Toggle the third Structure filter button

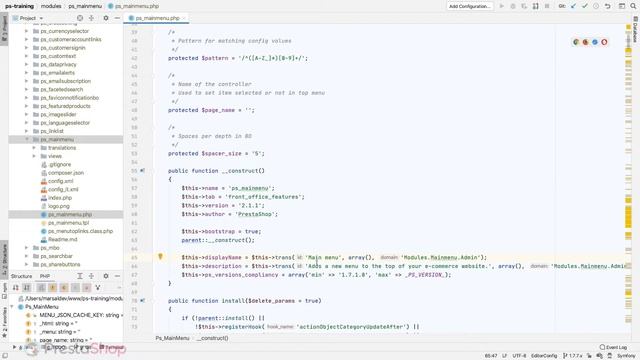click(41, 288)
